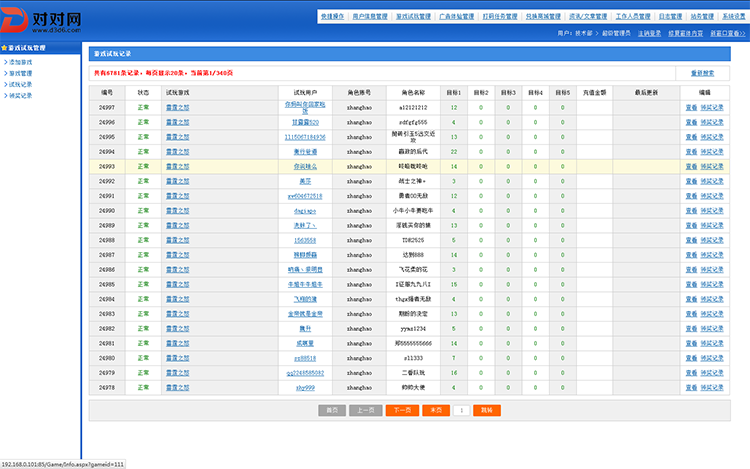Screen dimensions: 750x469
Task: Open the game link in row 24994
Action: 177,152
